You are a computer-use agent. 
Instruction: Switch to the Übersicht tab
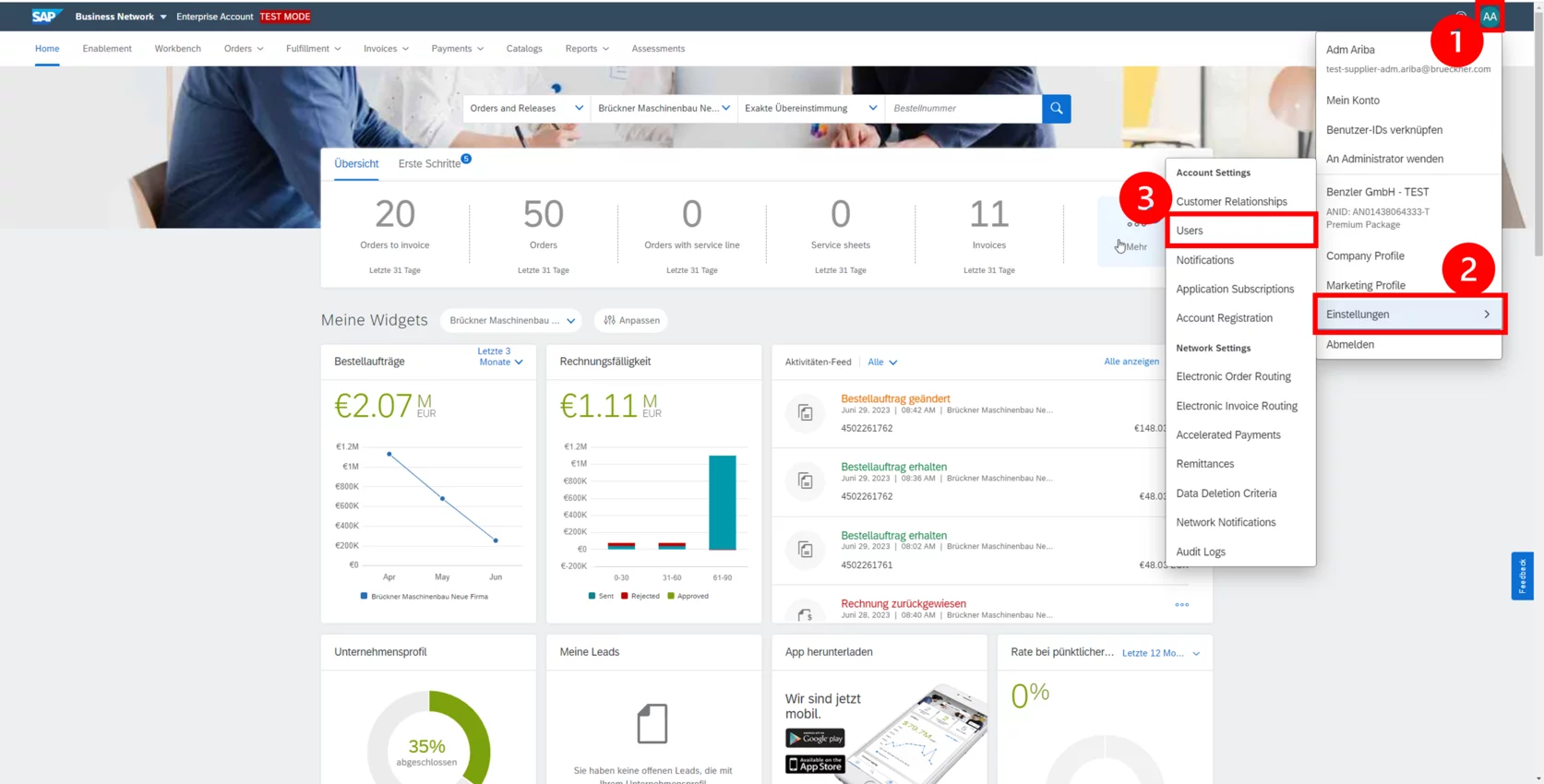pyautogui.click(x=356, y=163)
